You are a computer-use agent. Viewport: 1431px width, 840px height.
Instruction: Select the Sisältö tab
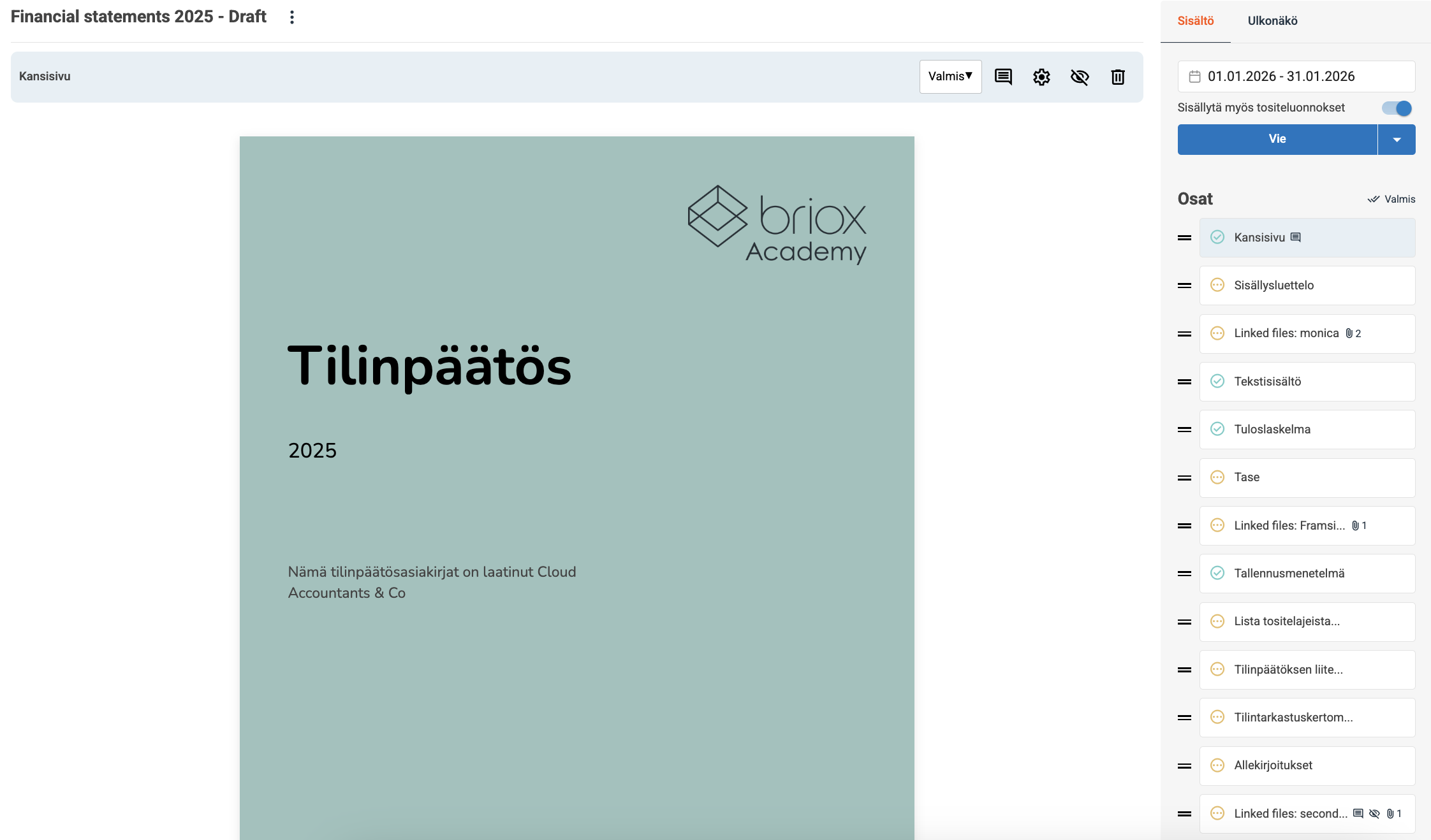click(x=1195, y=20)
